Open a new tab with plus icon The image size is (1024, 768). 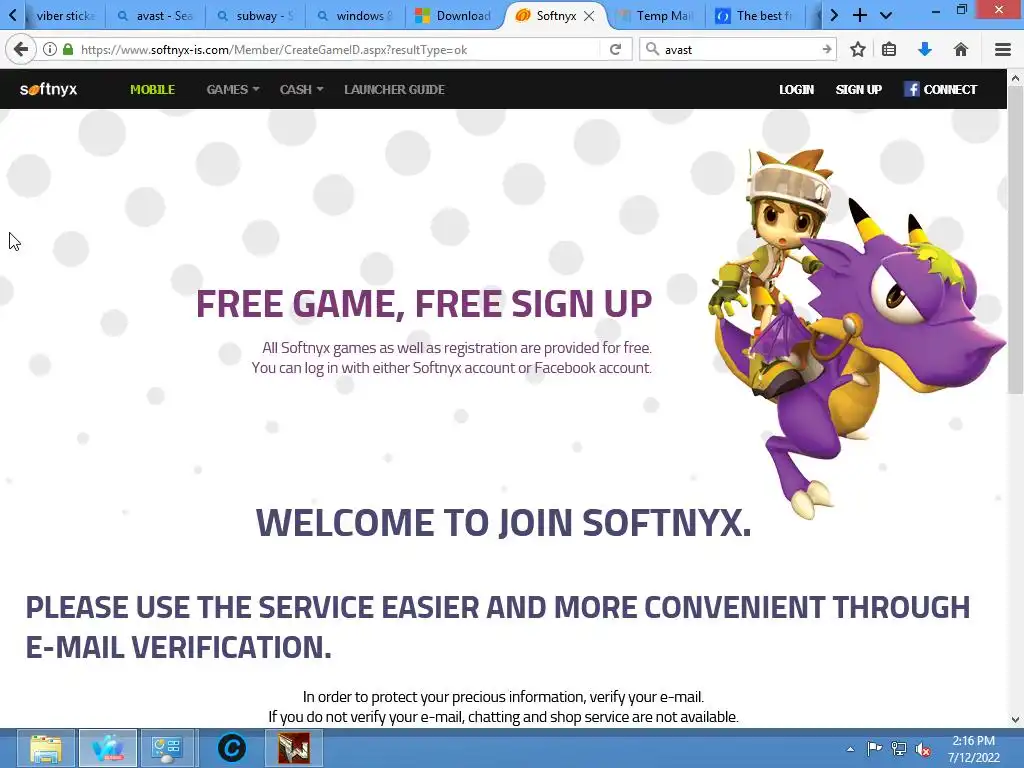[x=860, y=16]
